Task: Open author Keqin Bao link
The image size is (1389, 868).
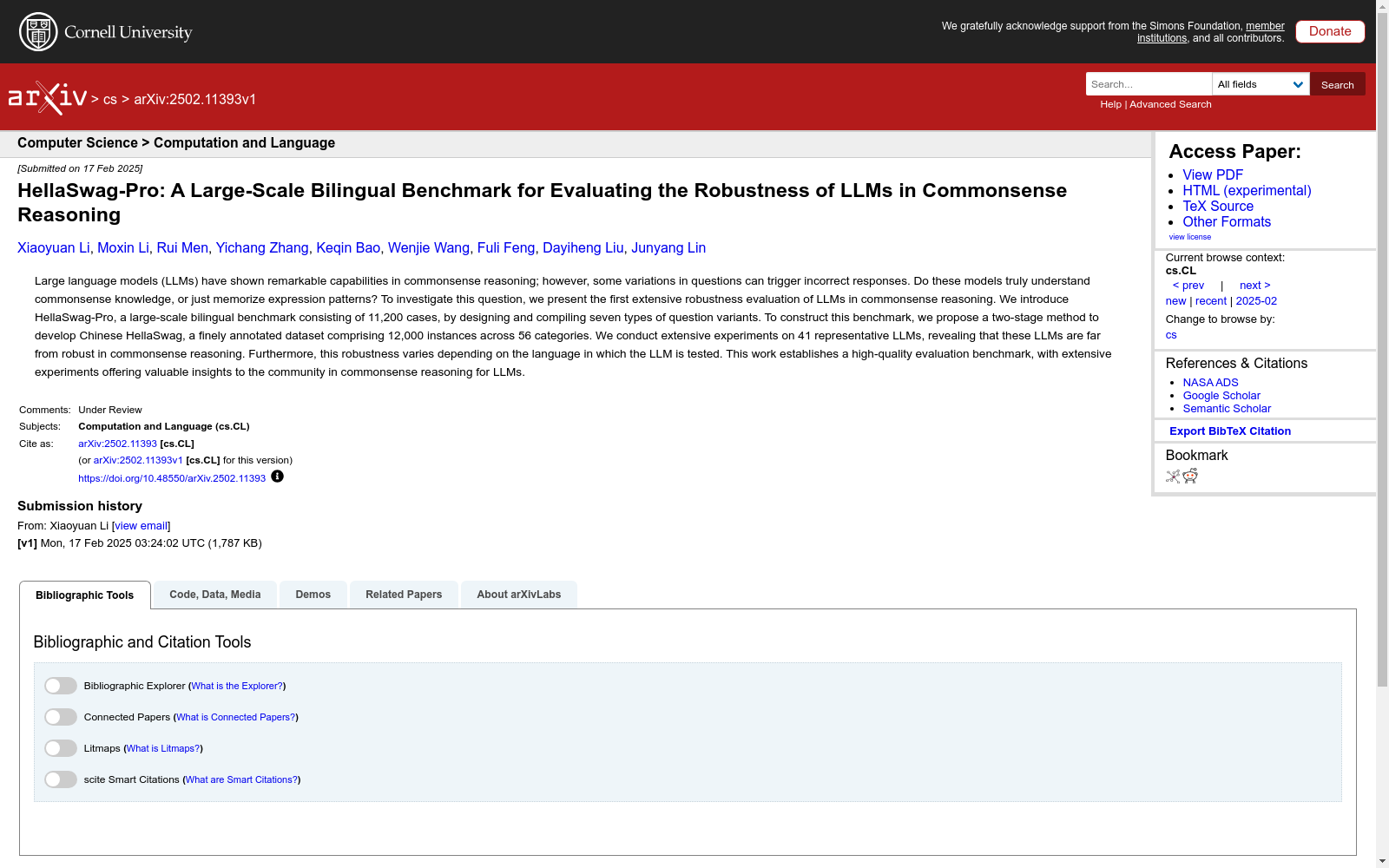Action: click(348, 248)
